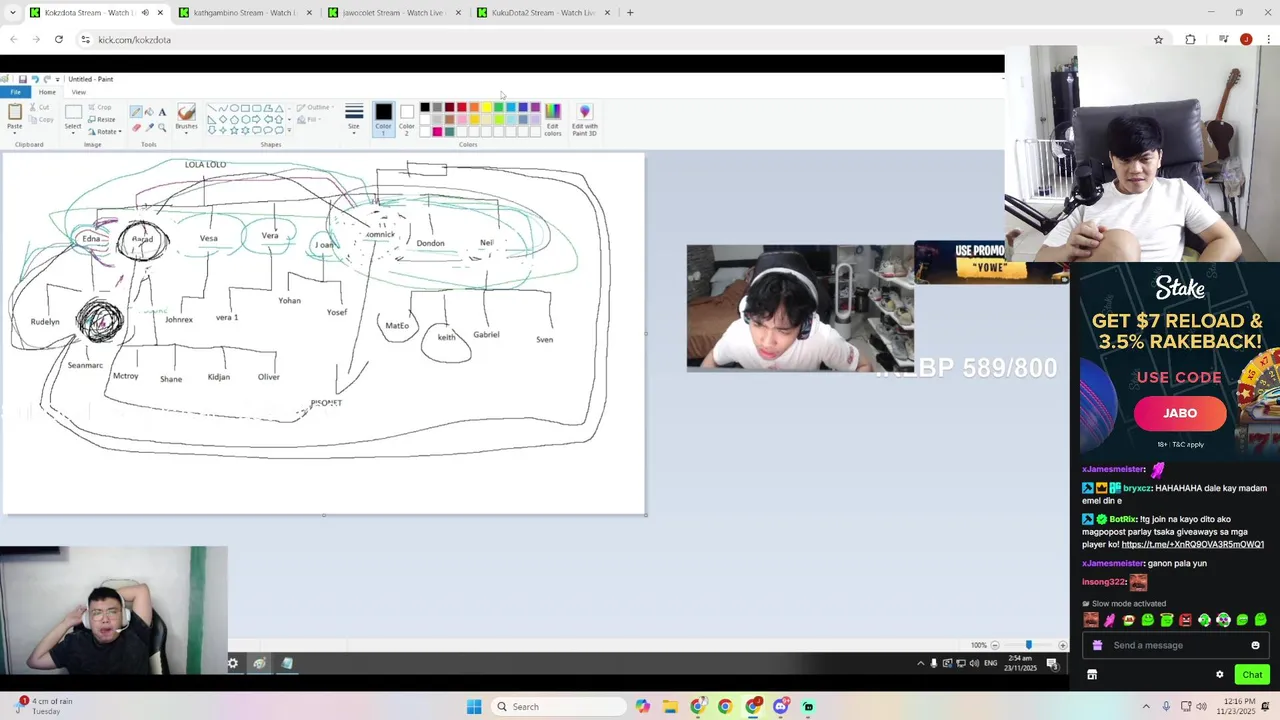The width and height of the screenshot is (1280, 720).
Task: Adjust the Paint zoom slider
Action: tap(1028, 645)
